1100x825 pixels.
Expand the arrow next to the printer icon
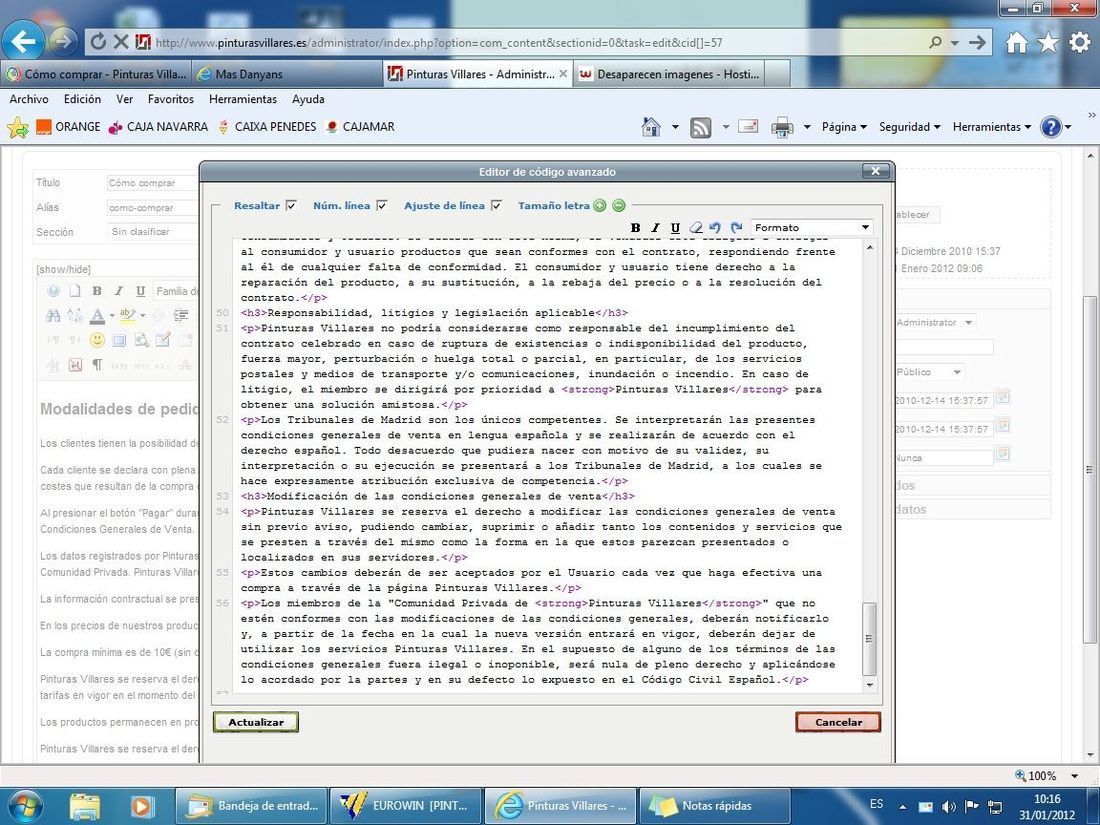(x=807, y=128)
